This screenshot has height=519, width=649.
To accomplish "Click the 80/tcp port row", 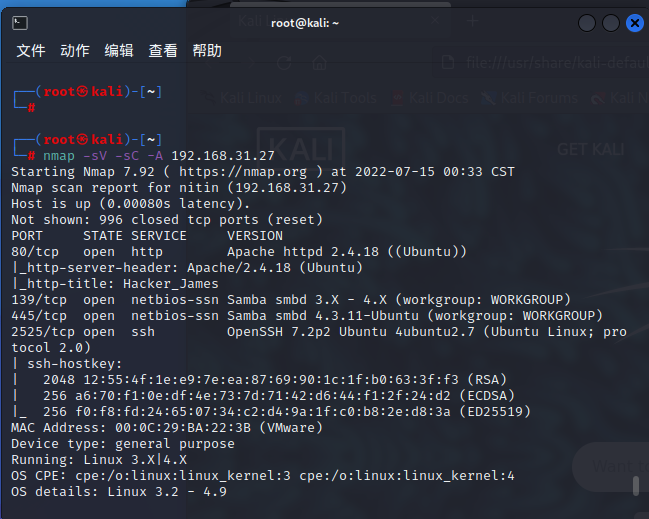I will tap(239, 252).
